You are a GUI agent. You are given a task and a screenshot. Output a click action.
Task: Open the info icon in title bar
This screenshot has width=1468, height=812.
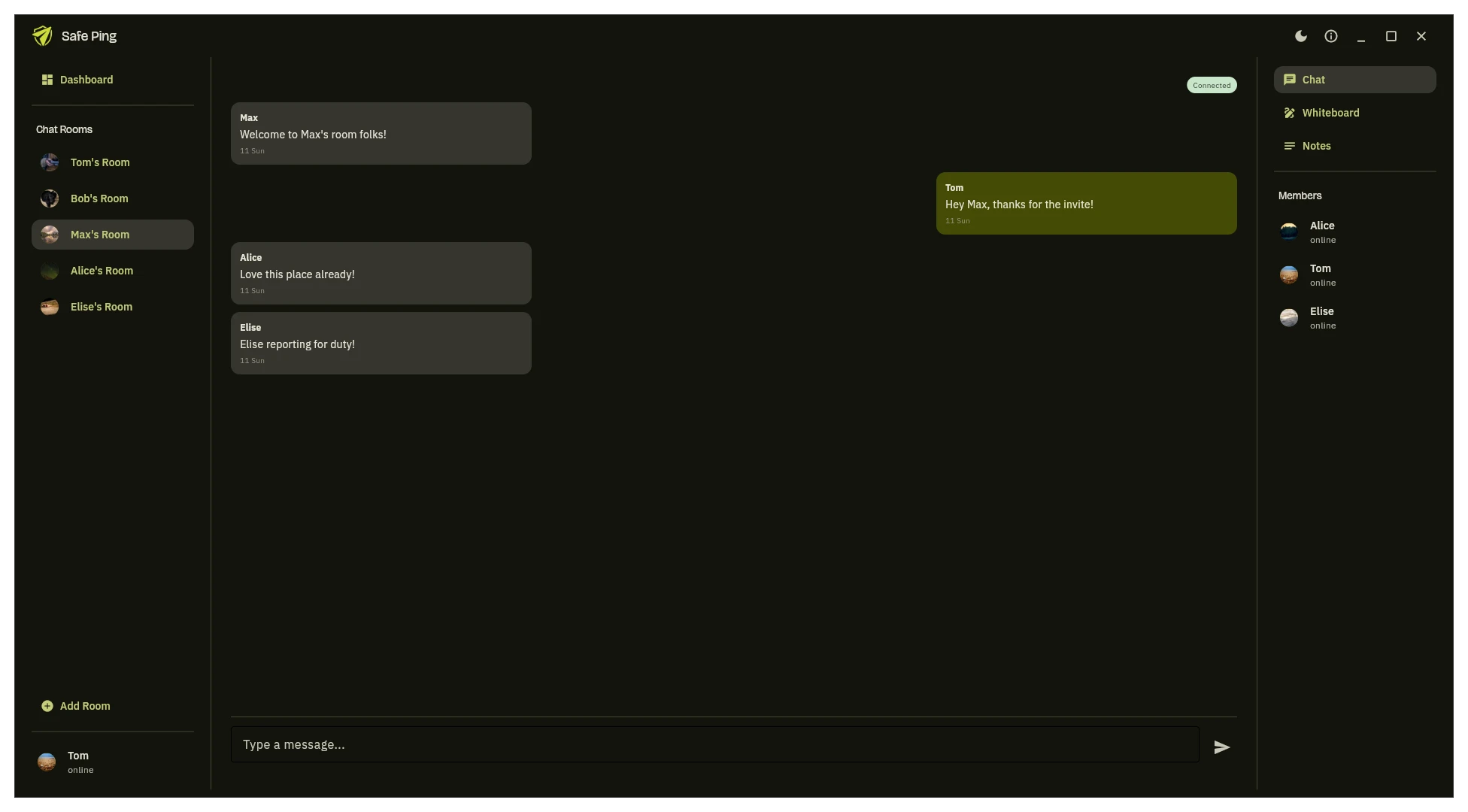(x=1331, y=36)
